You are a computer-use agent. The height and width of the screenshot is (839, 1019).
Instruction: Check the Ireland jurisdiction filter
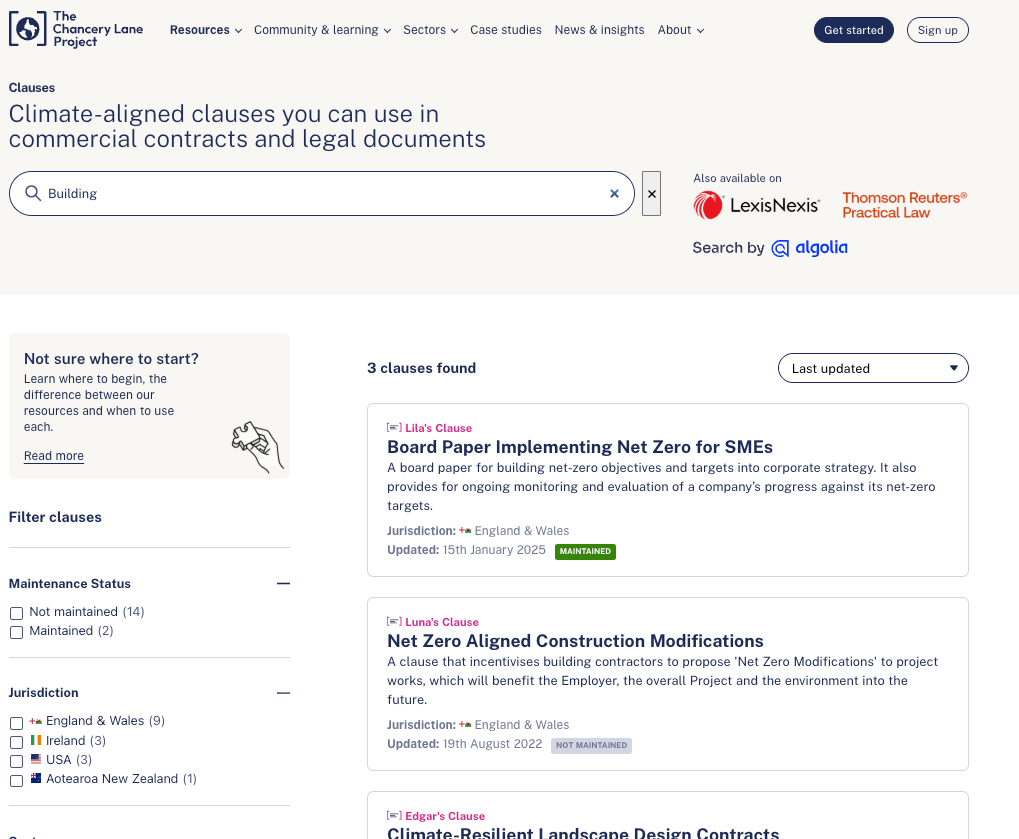(x=16, y=742)
